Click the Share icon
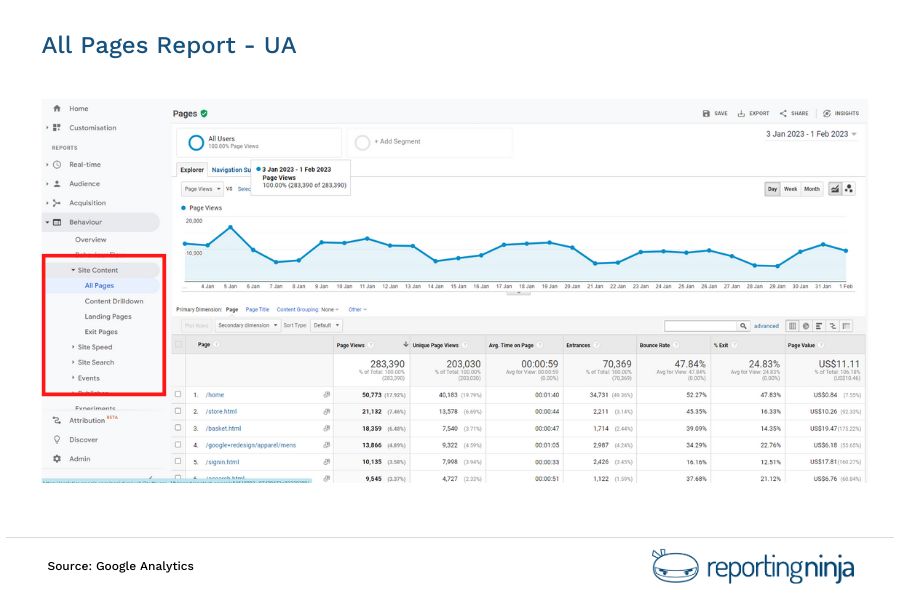 pos(783,114)
